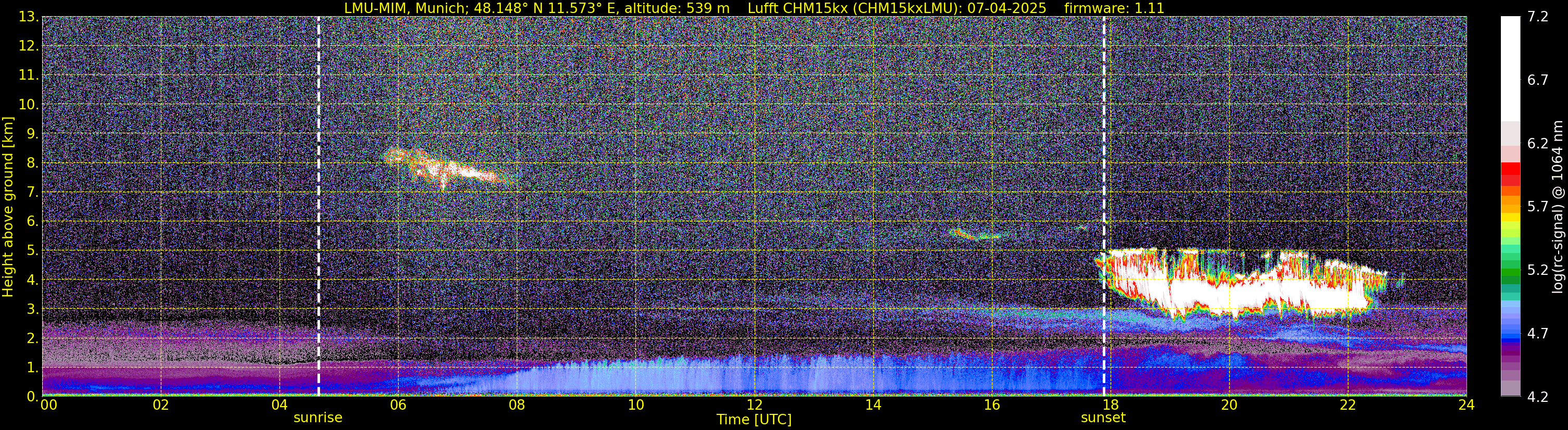Click the '24' time axis tick label
The image size is (1568, 430).
(1467, 406)
